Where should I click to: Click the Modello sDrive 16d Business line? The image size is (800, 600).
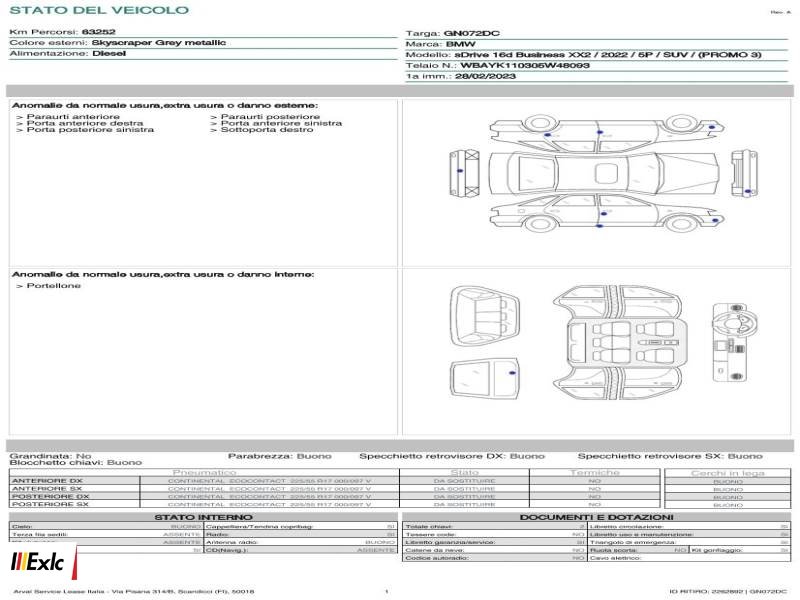tap(583, 55)
